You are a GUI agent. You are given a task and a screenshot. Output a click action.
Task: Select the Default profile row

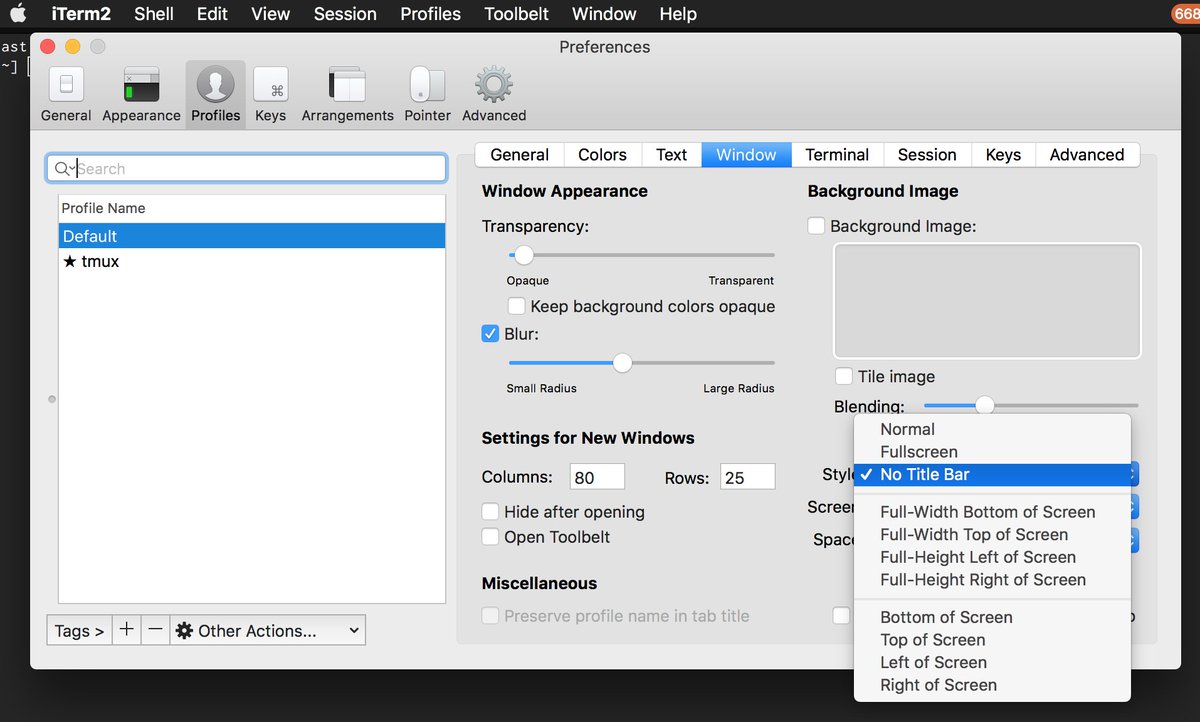(x=252, y=236)
